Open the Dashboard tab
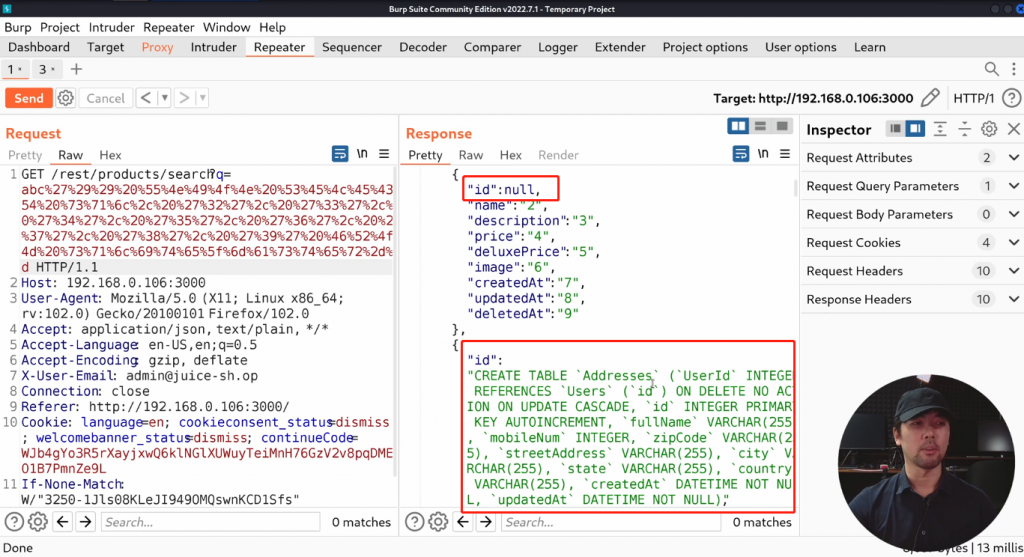The height and width of the screenshot is (557, 1024). [39, 47]
